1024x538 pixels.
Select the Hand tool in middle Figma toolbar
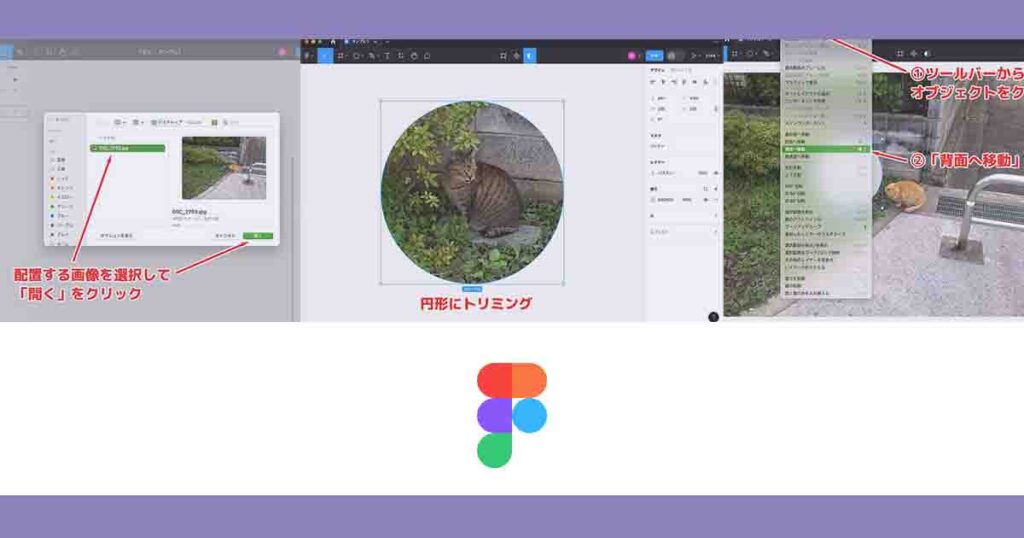414,56
